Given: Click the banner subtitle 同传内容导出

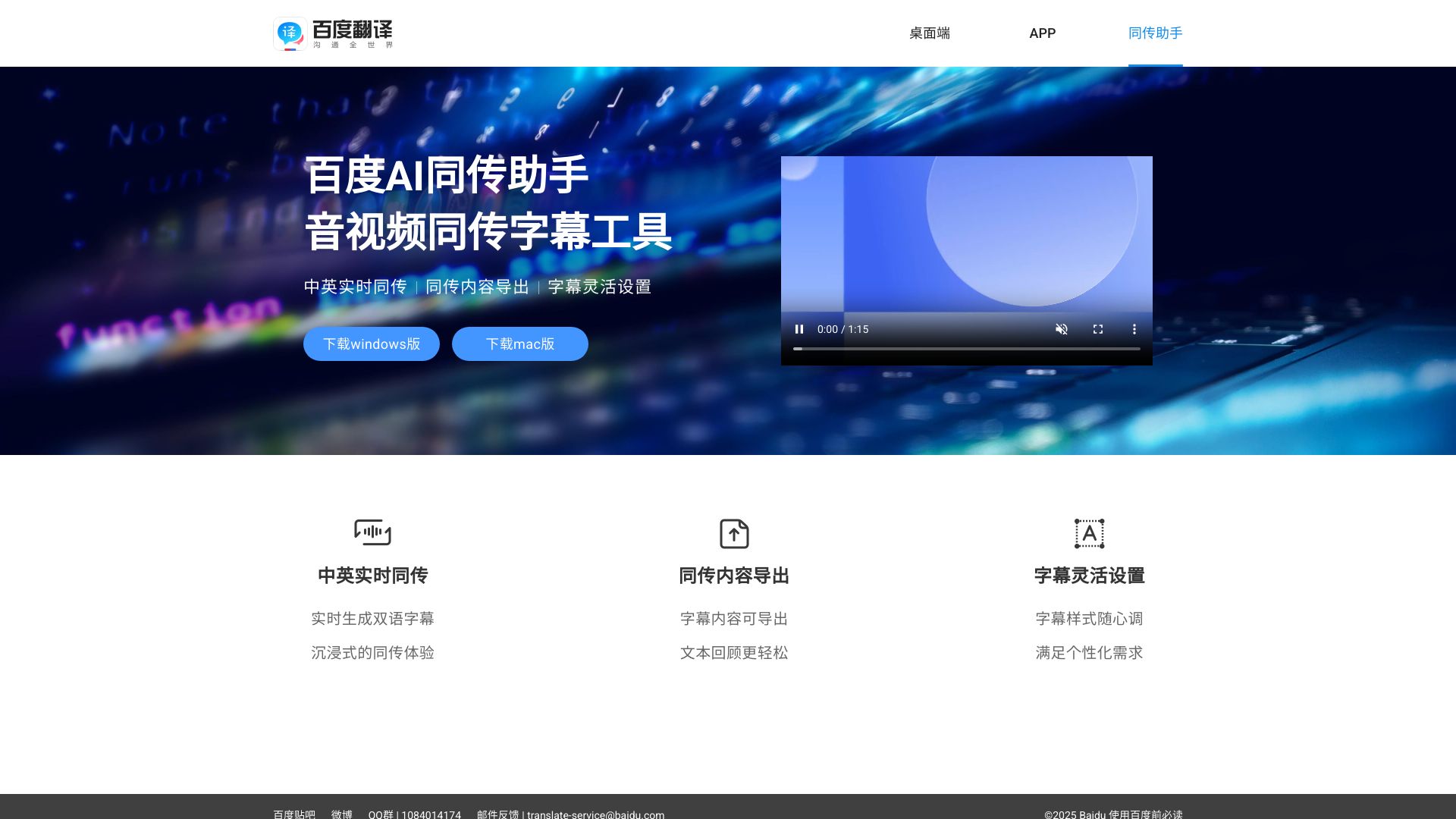Looking at the screenshot, I should (477, 287).
